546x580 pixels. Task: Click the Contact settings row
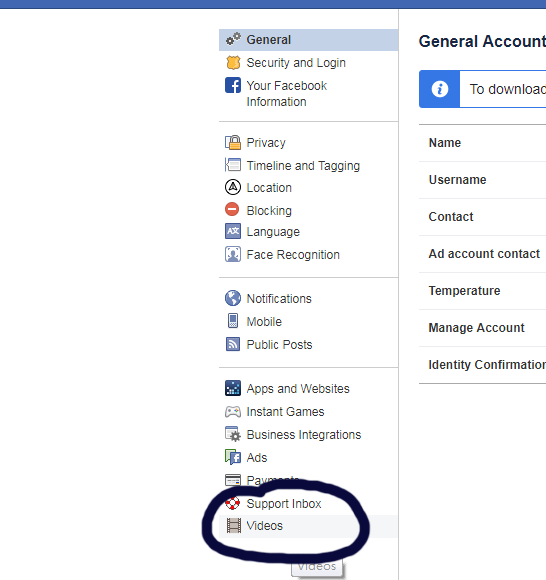click(x=482, y=217)
